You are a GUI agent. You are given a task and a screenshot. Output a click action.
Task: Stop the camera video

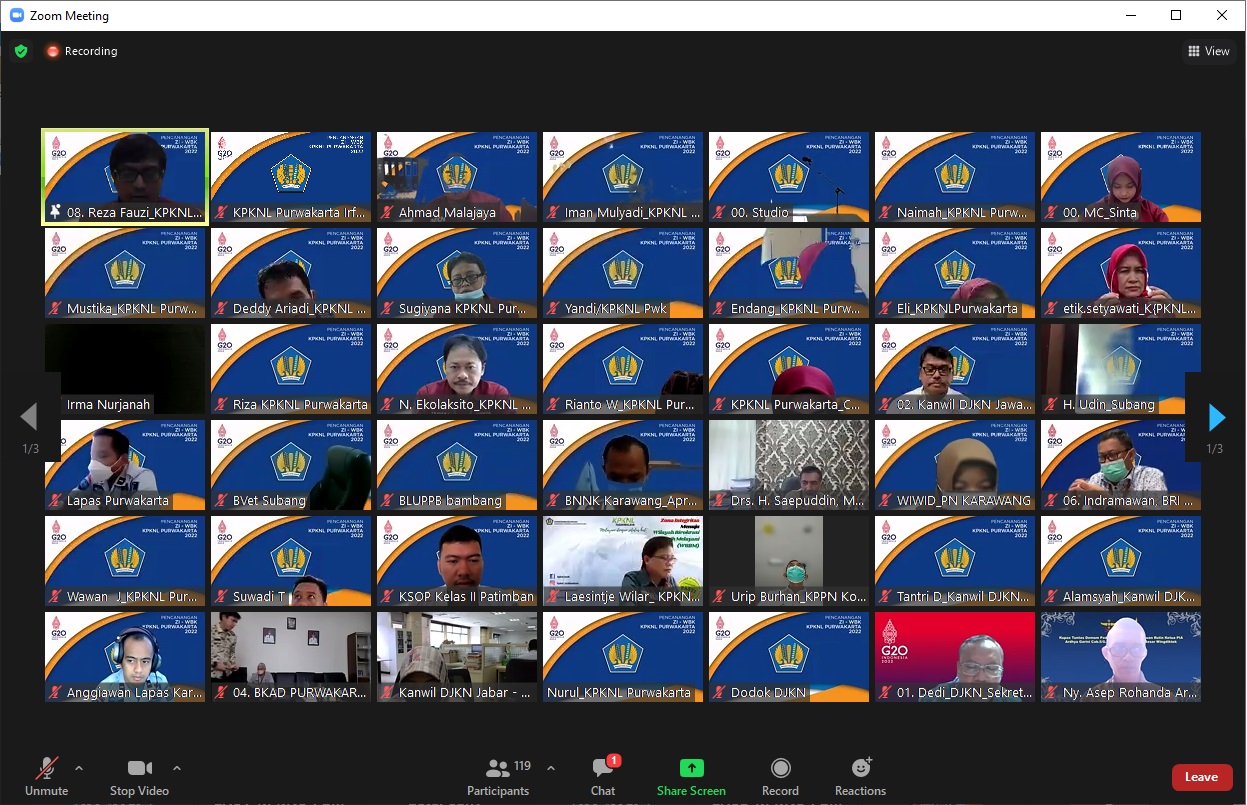click(139, 776)
